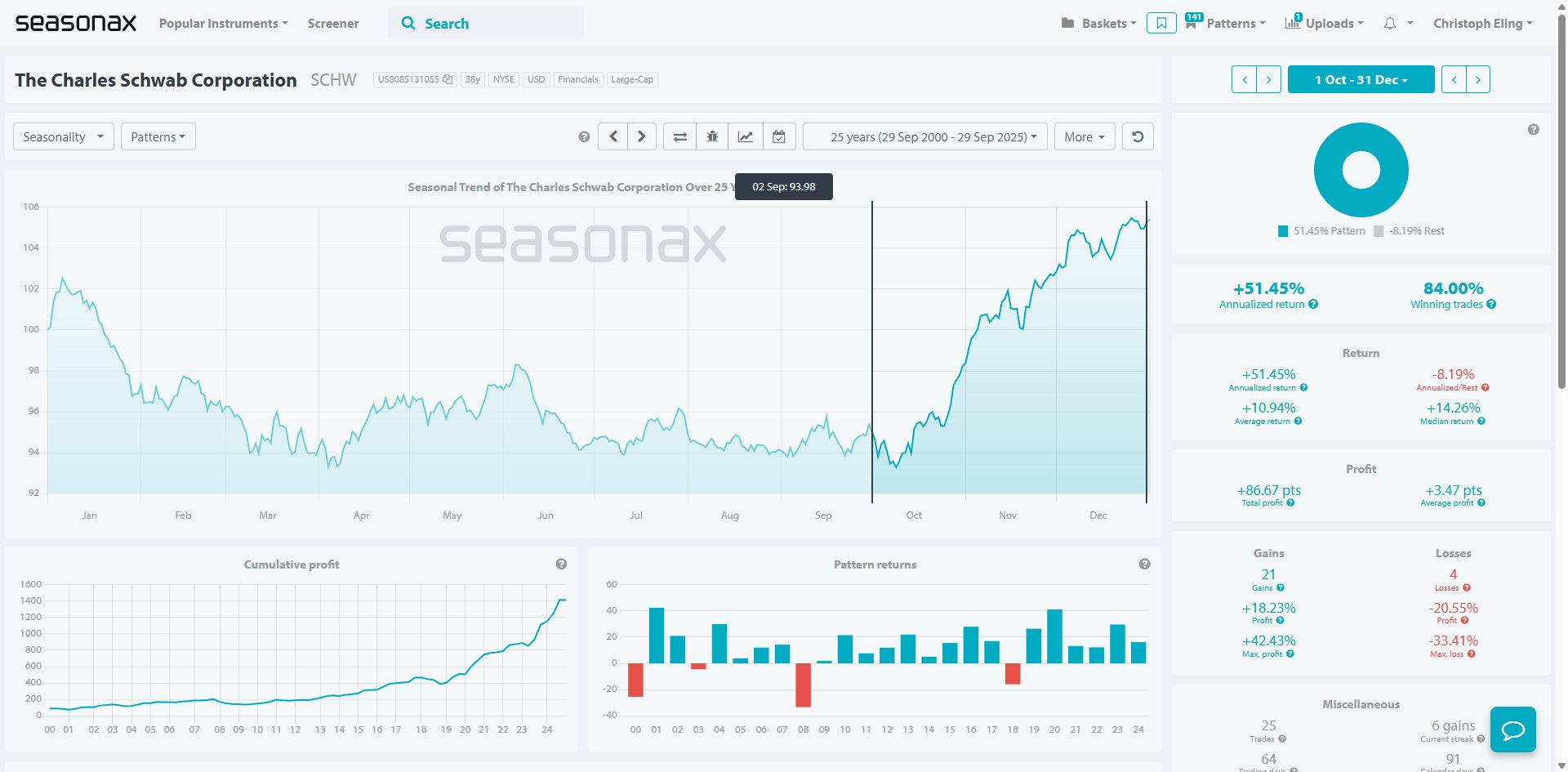Copy the ISIN US8085131055 via copy icon
Screen dimensions: 1568x772
pos(448,80)
